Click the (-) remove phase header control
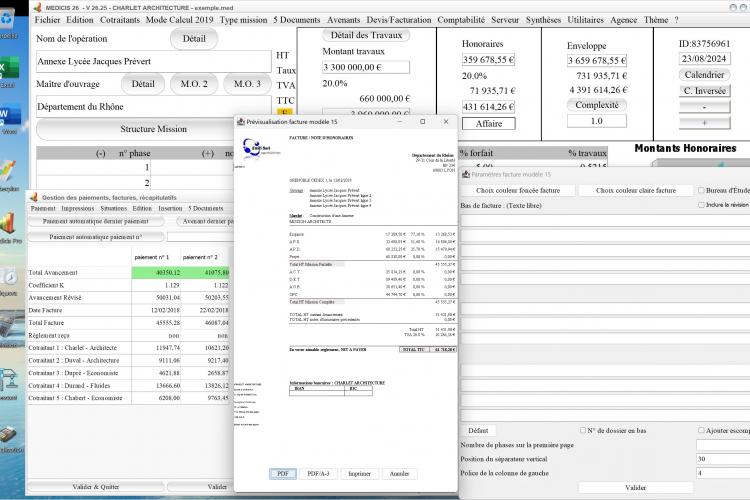Viewport: 750px width, 500px height. coord(100,153)
